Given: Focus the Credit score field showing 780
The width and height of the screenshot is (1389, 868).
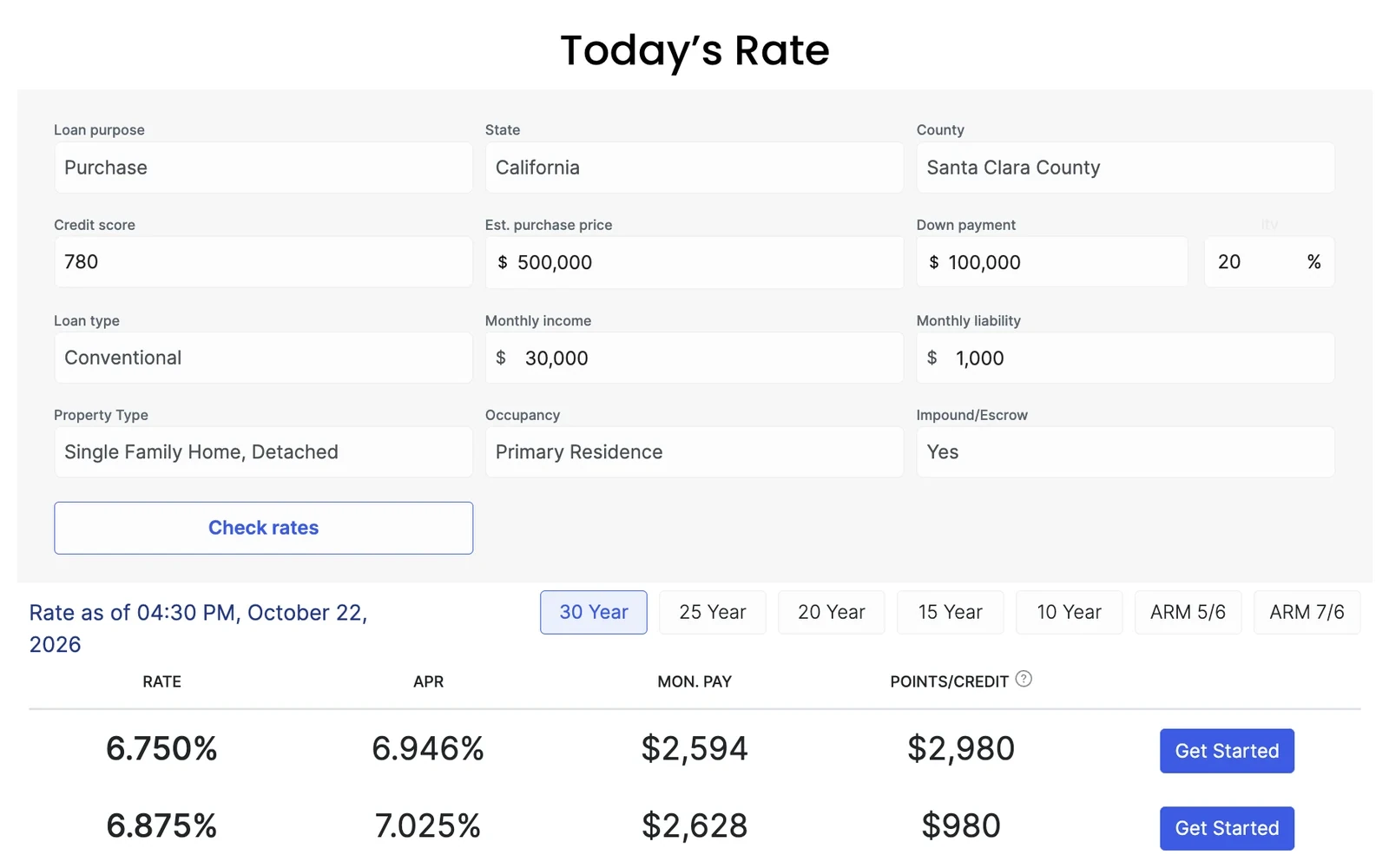Looking at the screenshot, I should [x=263, y=262].
